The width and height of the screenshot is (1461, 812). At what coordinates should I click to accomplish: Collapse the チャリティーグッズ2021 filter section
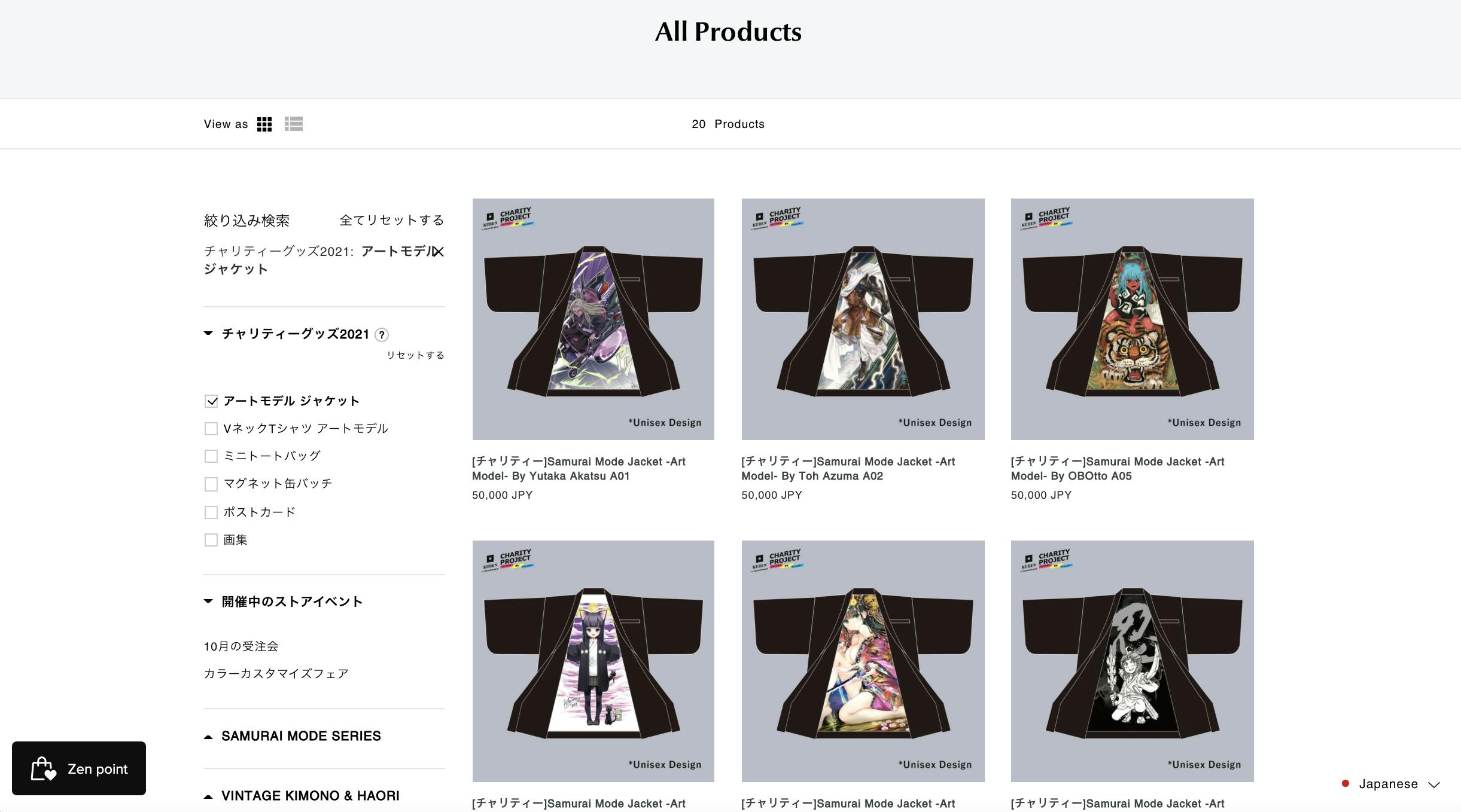coord(208,333)
